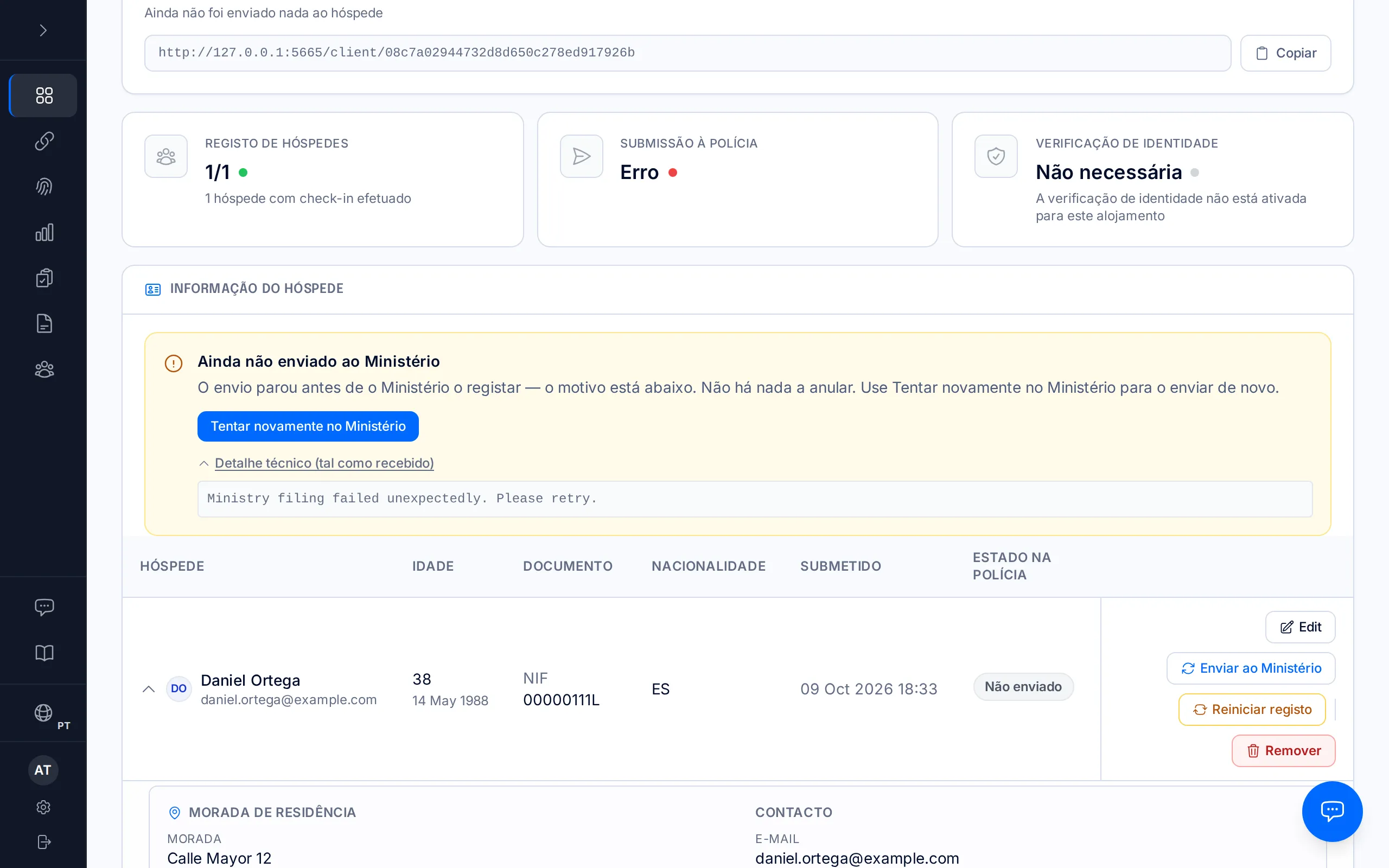1389x868 pixels.
Task: Click the submitted date 09 Oct 2026 18:33
Action: (x=869, y=689)
